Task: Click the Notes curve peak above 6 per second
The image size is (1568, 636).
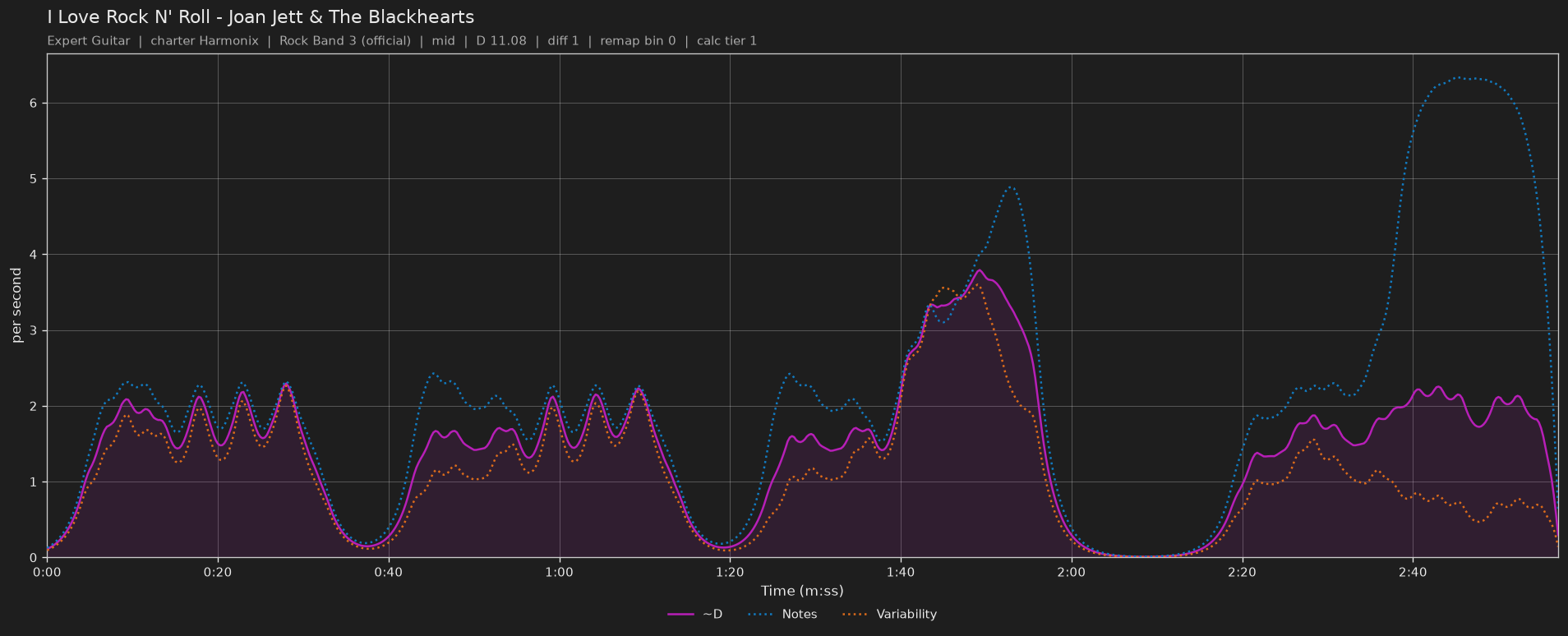Action: click(1459, 78)
